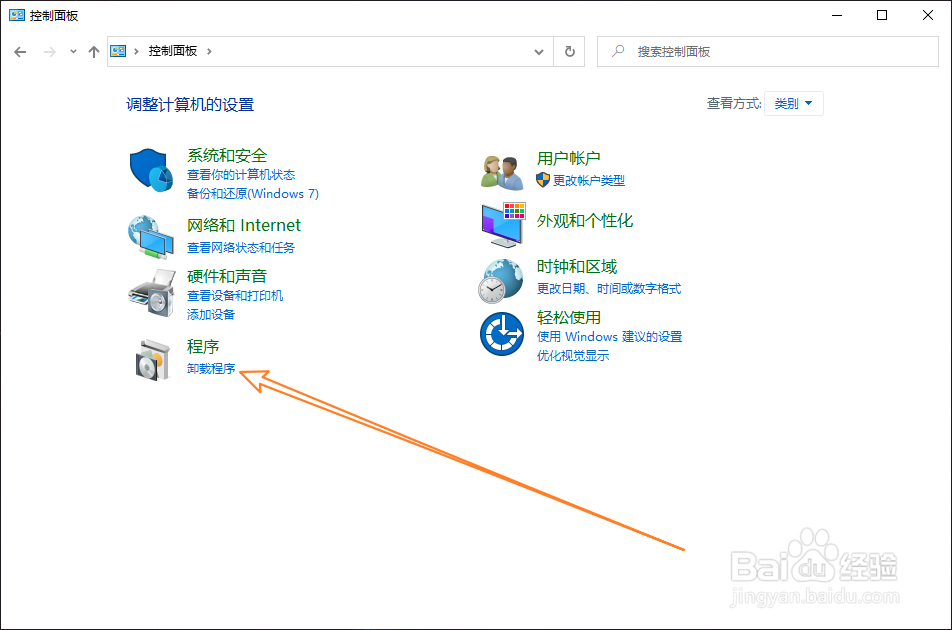Image resolution: width=952 pixels, height=630 pixels.
Task: Open 程序 by clicking its disc icon
Action: coord(150,357)
